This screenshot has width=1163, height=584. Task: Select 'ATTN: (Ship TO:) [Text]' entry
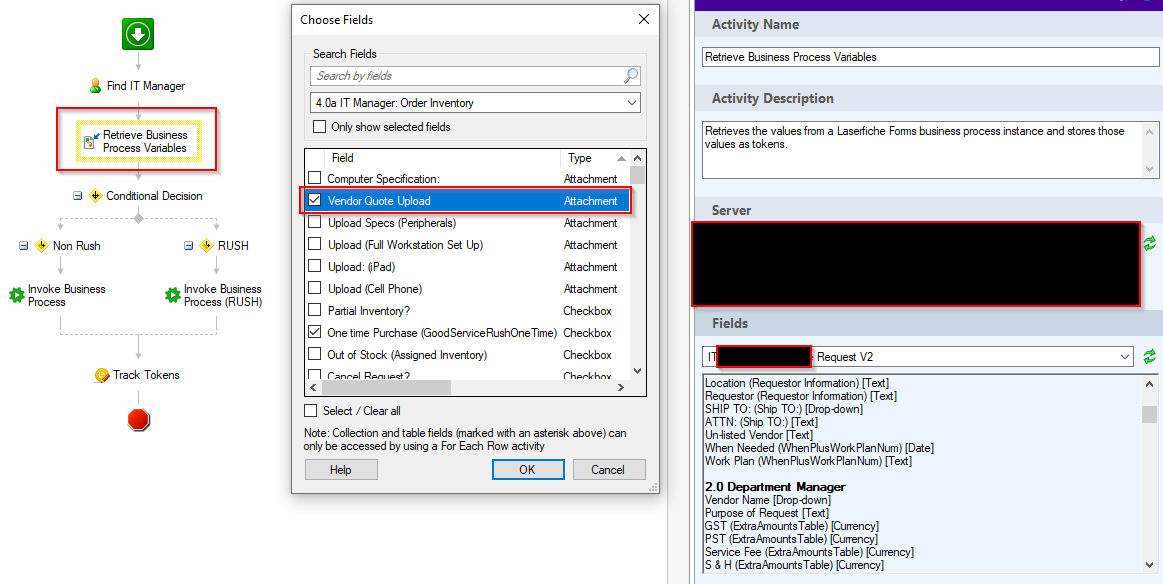tap(761, 422)
